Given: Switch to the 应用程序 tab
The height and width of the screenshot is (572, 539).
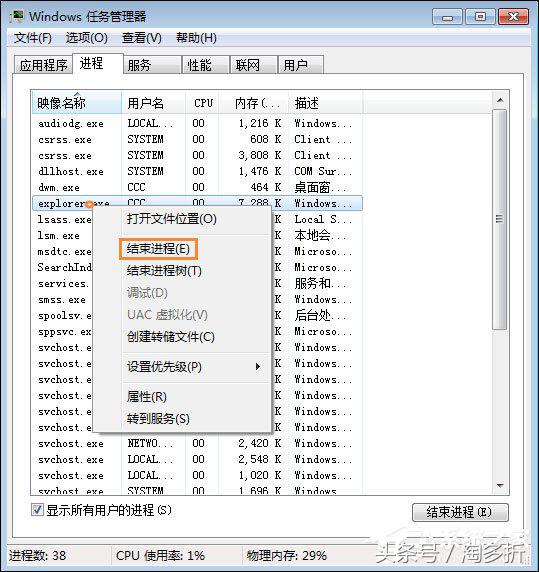Looking at the screenshot, I should click(x=43, y=65).
